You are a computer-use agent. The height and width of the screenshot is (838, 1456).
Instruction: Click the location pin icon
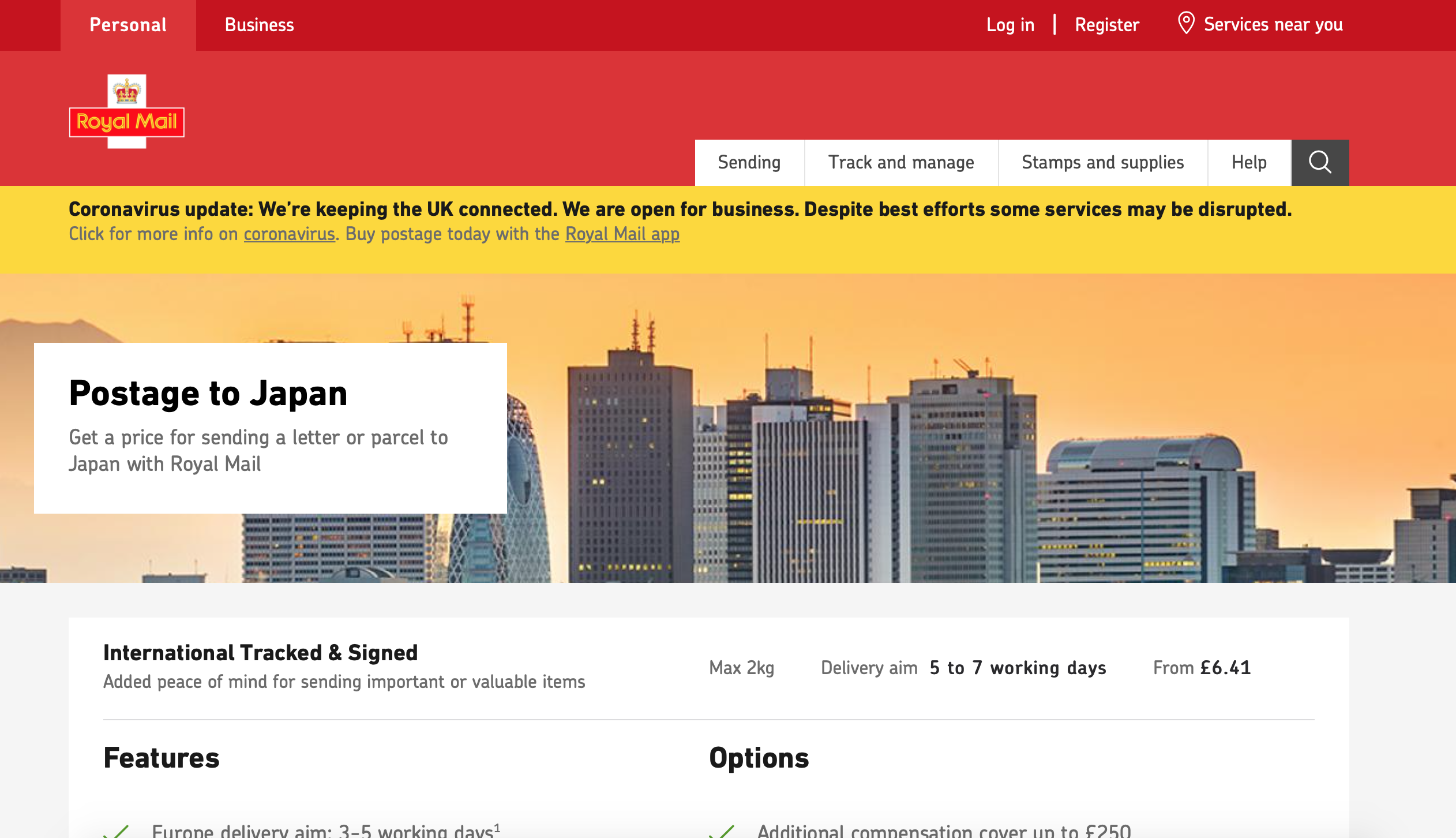(1186, 24)
